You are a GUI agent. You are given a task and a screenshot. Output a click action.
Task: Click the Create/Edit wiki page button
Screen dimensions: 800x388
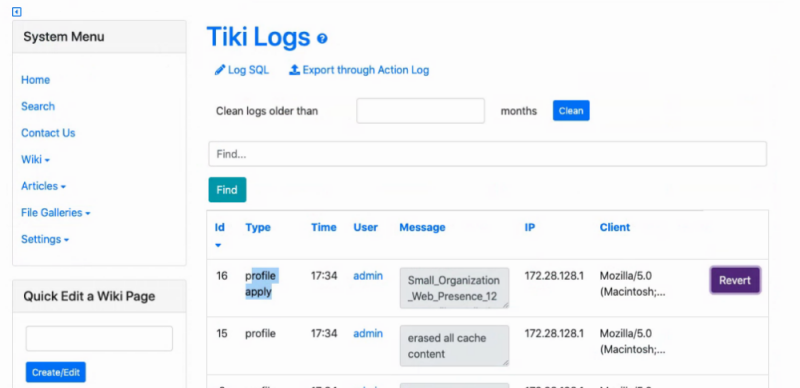pos(56,372)
